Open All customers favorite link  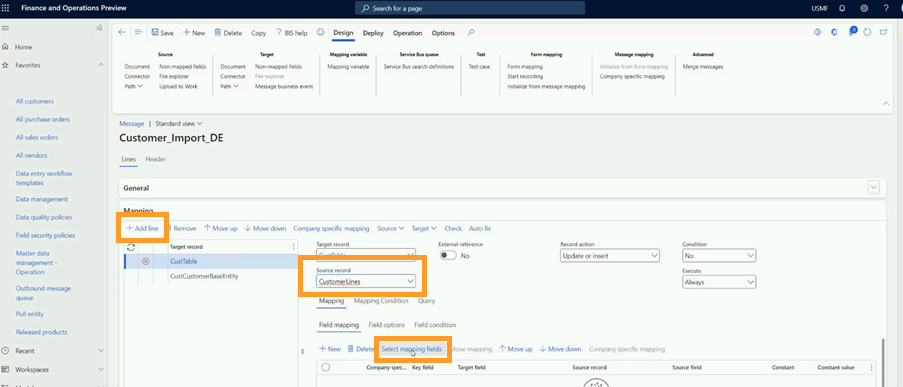click(35, 101)
